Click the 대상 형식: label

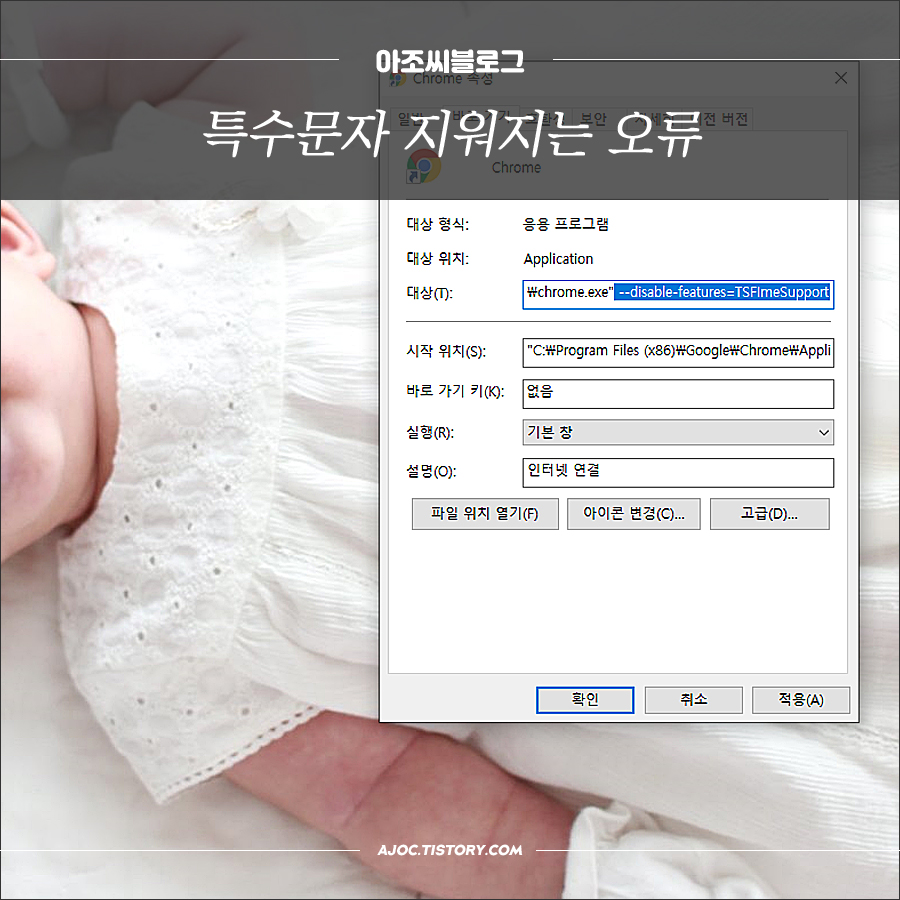(437, 224)
